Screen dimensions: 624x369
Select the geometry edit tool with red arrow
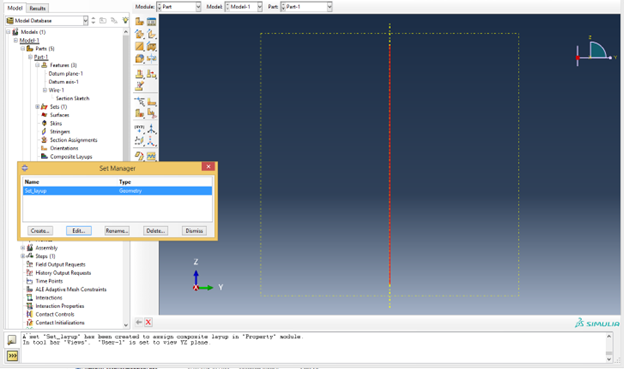click(x=139, y=156)
